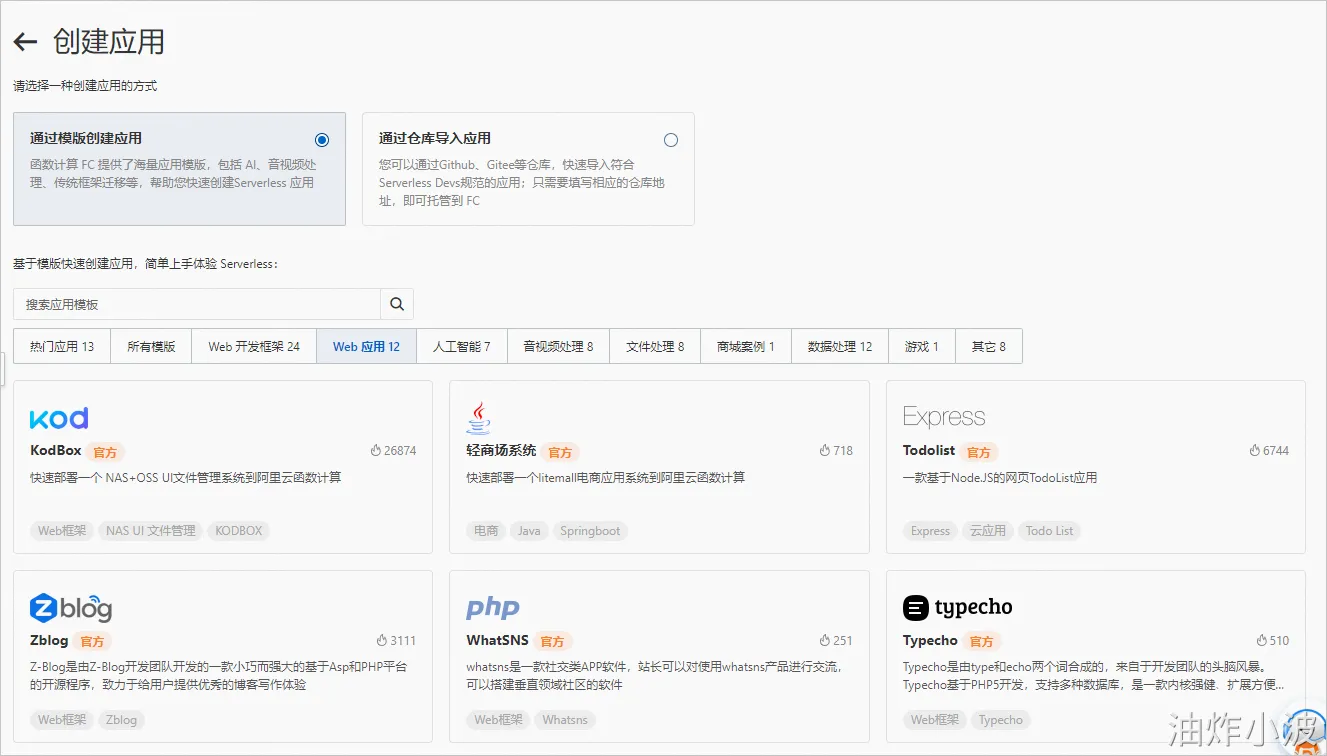The height and width of the screenshot is (756, 1327).
Task: Click the Todo List tag
Action: 1050,531
